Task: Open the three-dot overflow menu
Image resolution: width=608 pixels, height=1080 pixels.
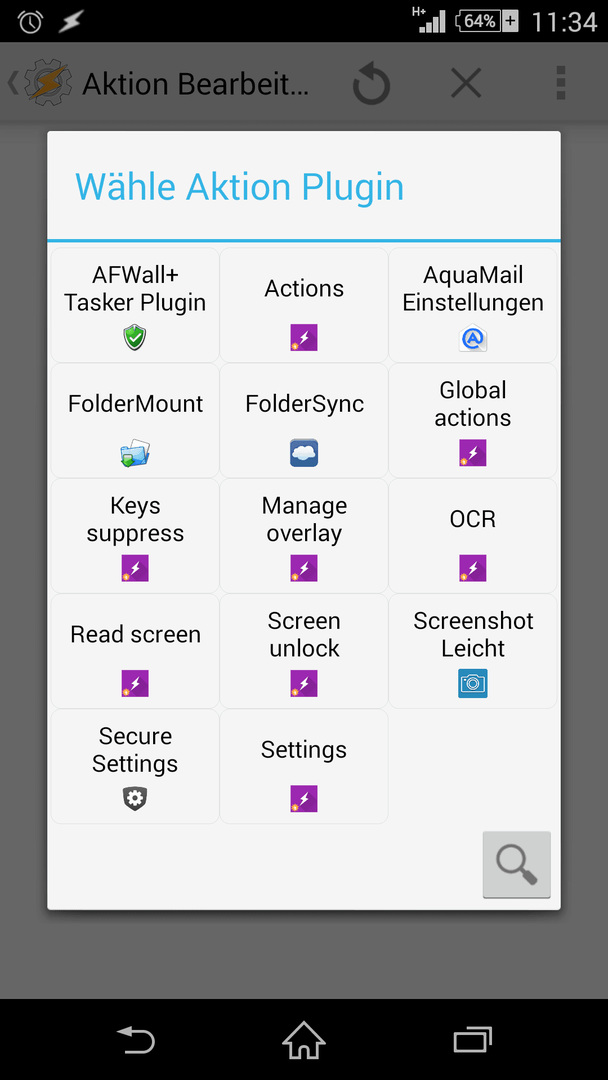Action: pos(560,83)
